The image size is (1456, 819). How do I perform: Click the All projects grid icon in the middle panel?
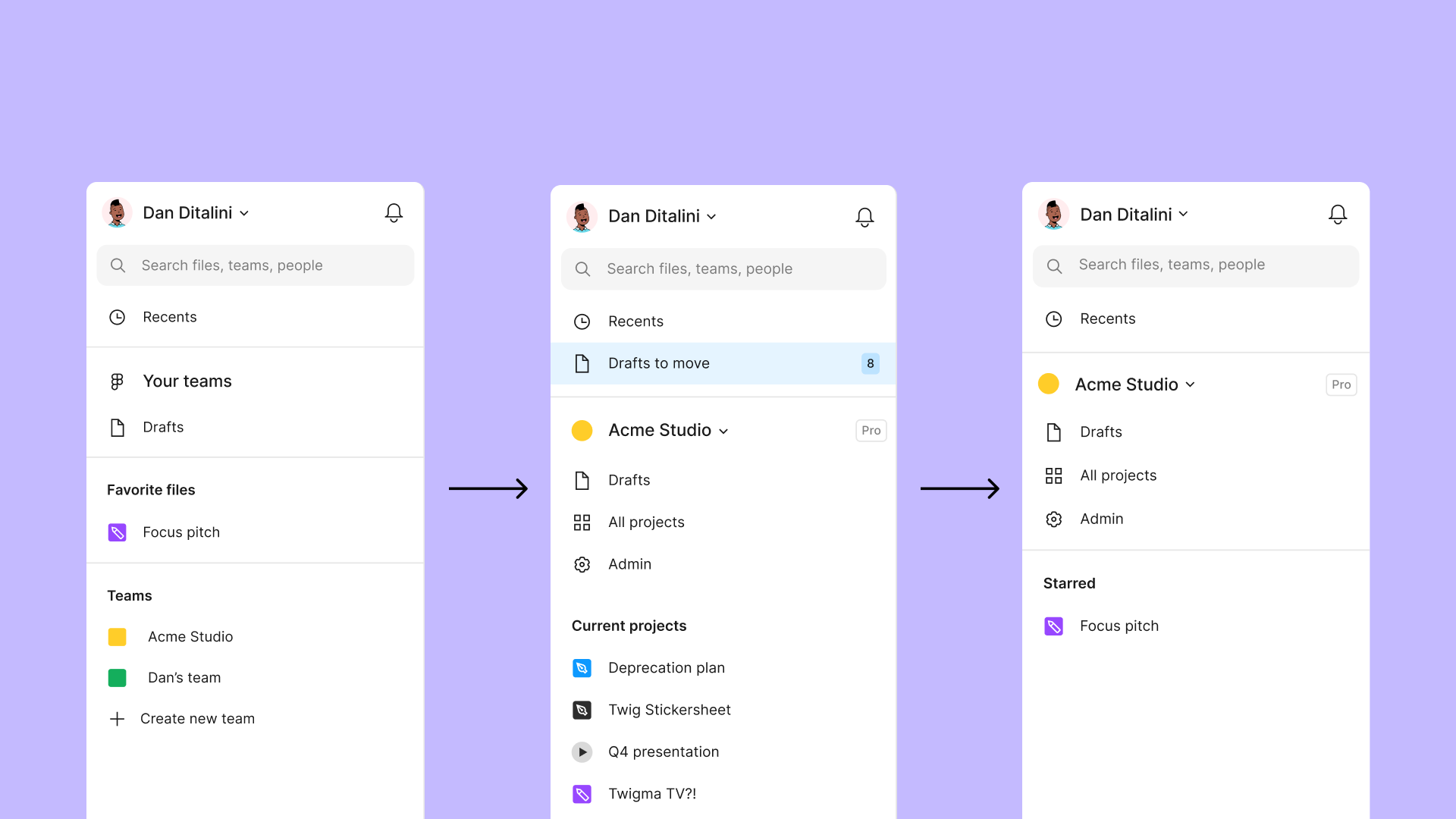pyautogui.click(x=582, y=522)
